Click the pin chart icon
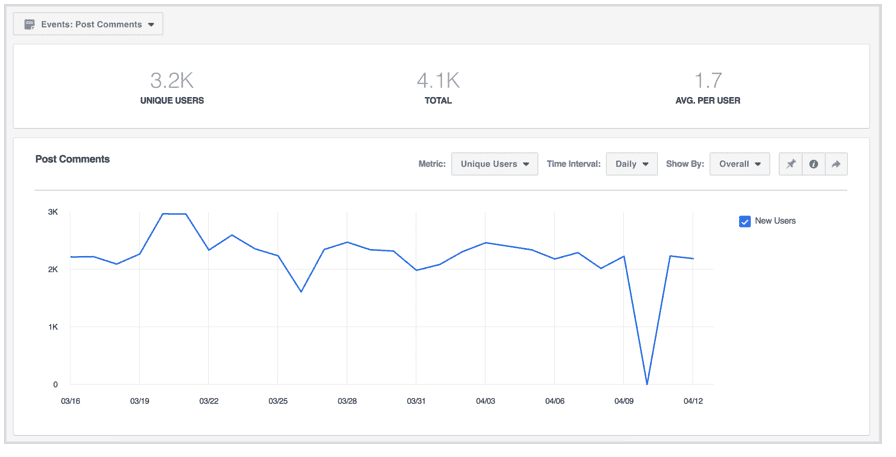Viewport: 896px width, 457px height. (791, 164)
